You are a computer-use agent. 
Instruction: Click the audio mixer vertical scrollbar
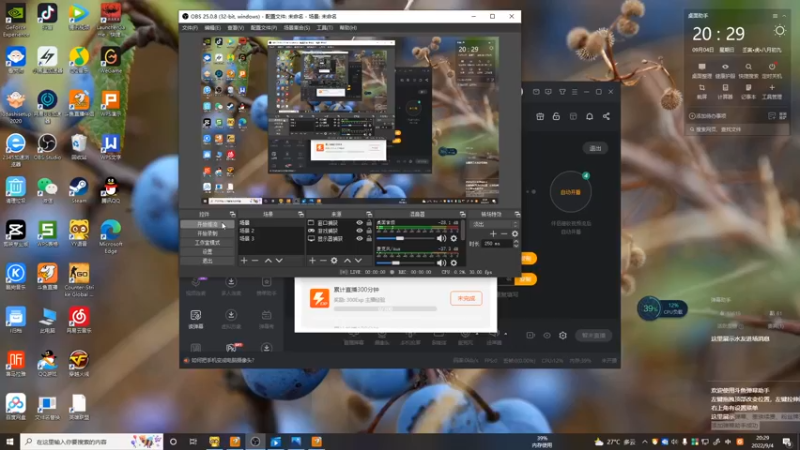coord(463,231)
